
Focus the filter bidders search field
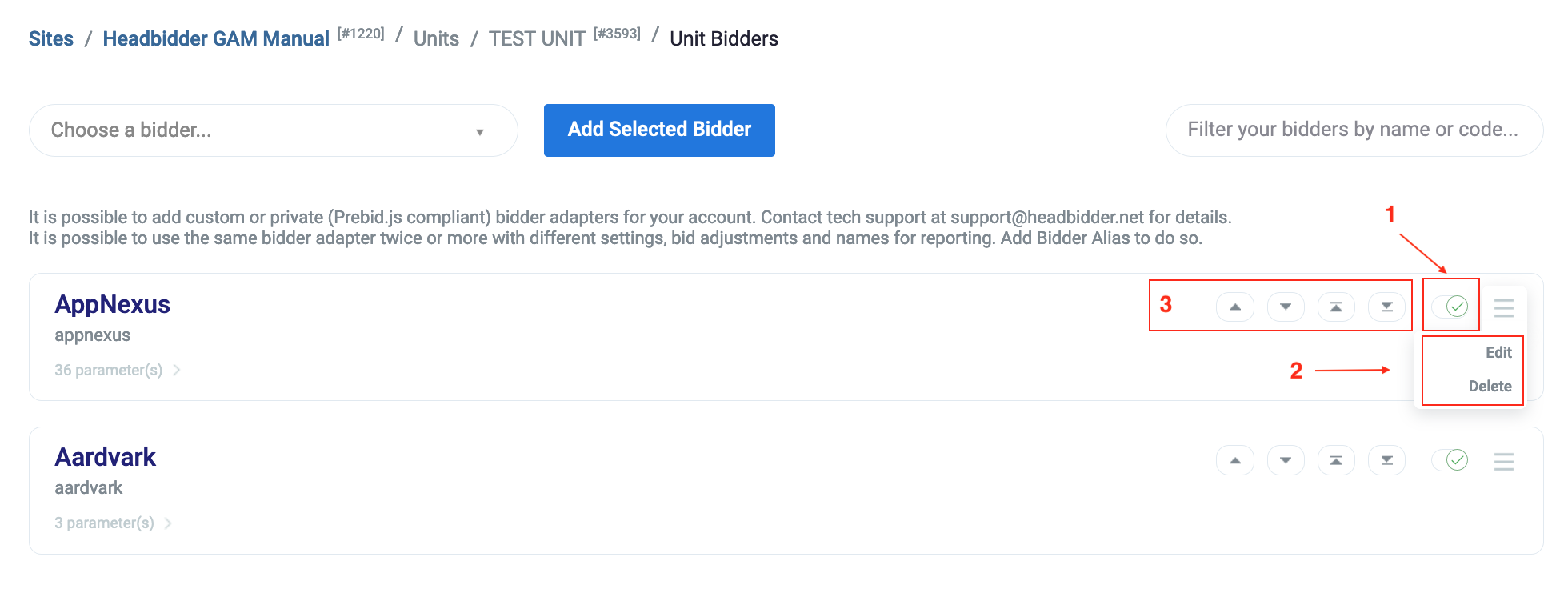tap(1354, 130)
